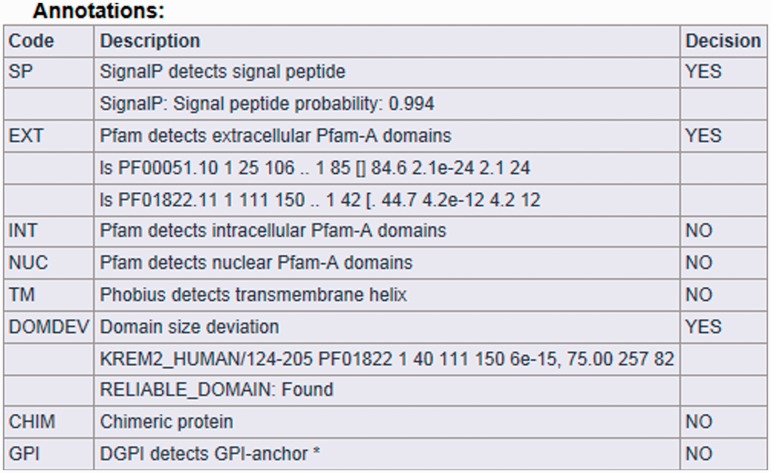Select the SP code cell
Image resolution: width=771 pixels, height=473 pixels.
pos(48,72)
